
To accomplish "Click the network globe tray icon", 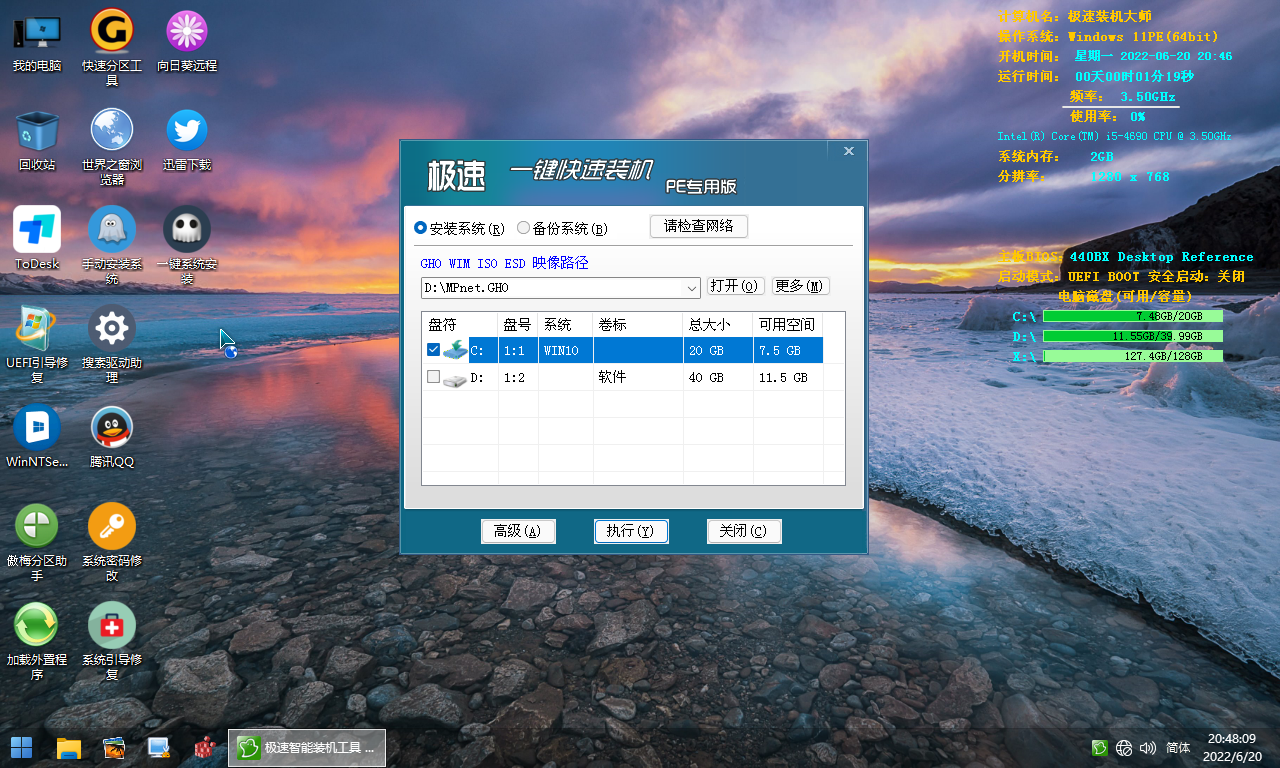I will (1124, 747).
